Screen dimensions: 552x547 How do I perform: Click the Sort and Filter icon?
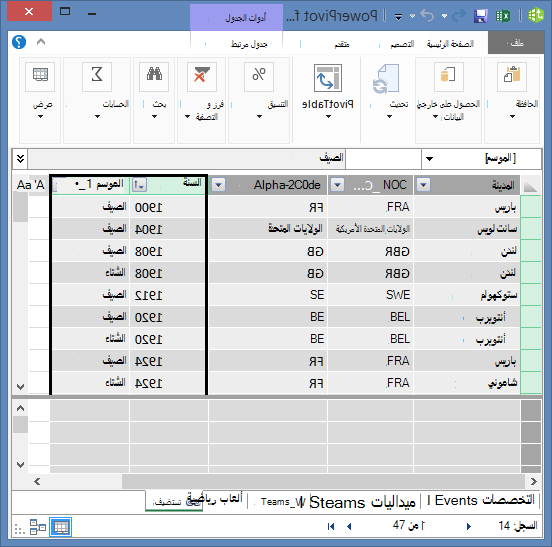(x=202, y=76)
